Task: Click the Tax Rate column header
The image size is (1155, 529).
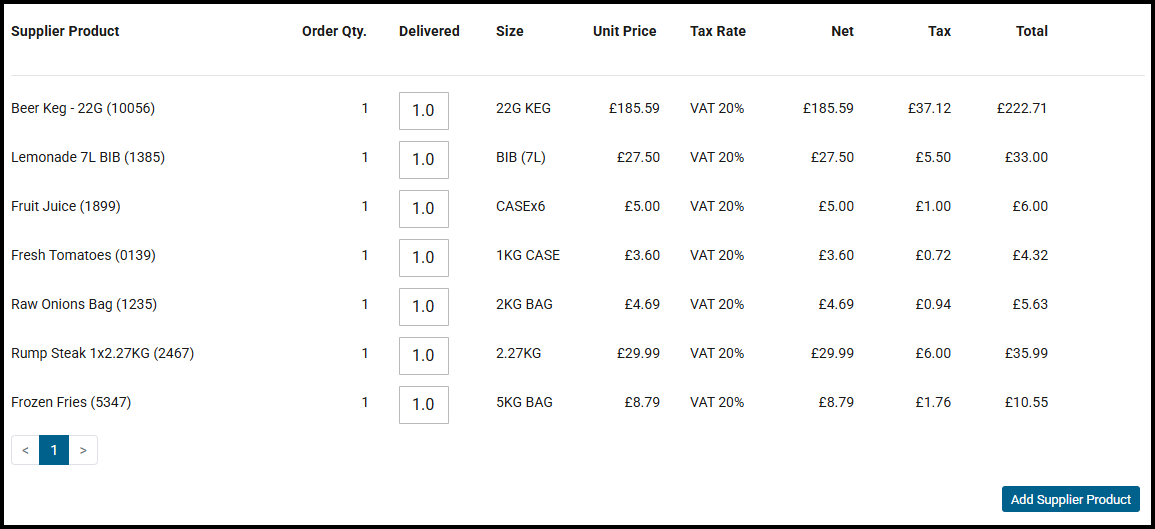Action: (x=718, y=31)
